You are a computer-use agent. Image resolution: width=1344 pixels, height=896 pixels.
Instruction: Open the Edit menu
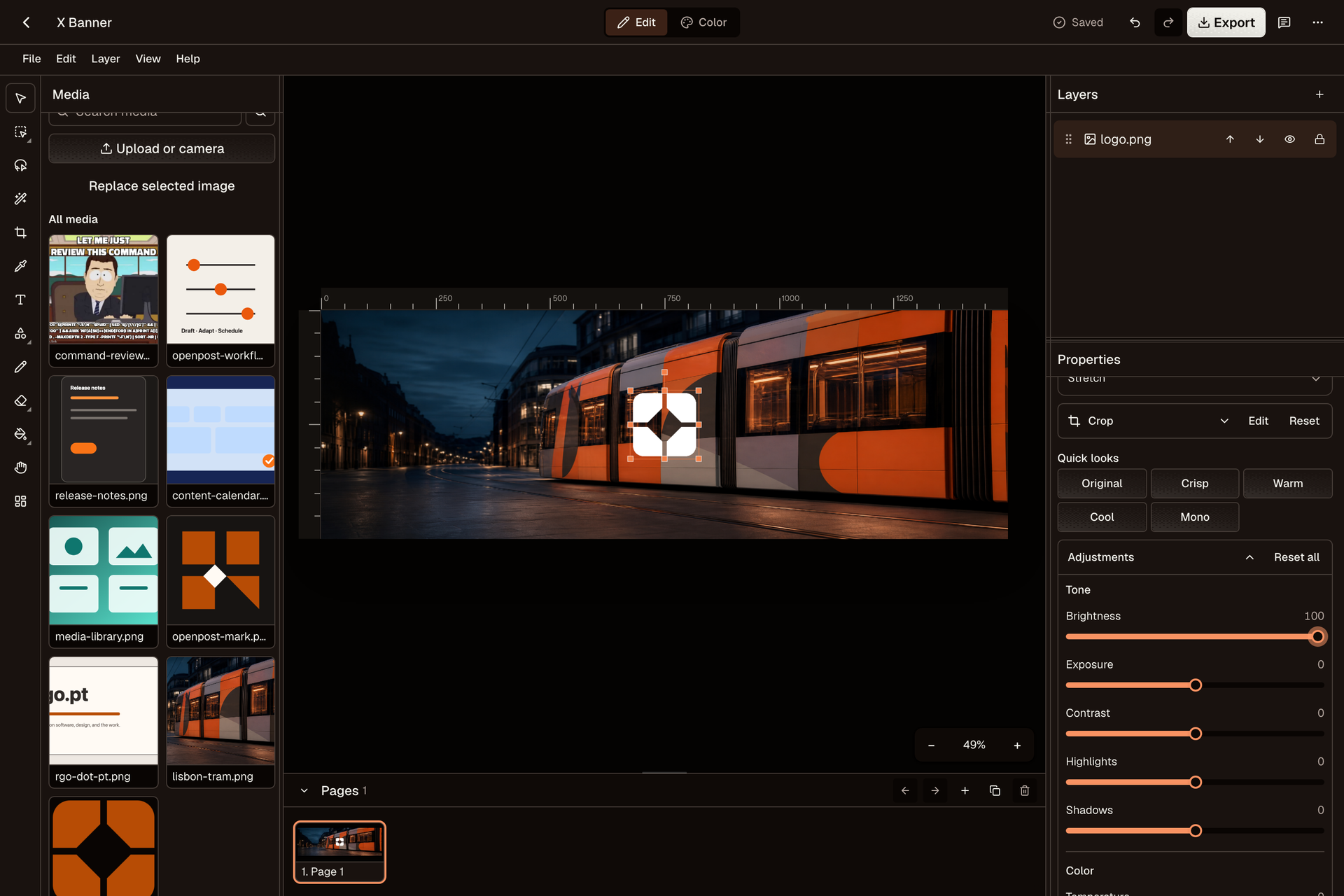66,59
